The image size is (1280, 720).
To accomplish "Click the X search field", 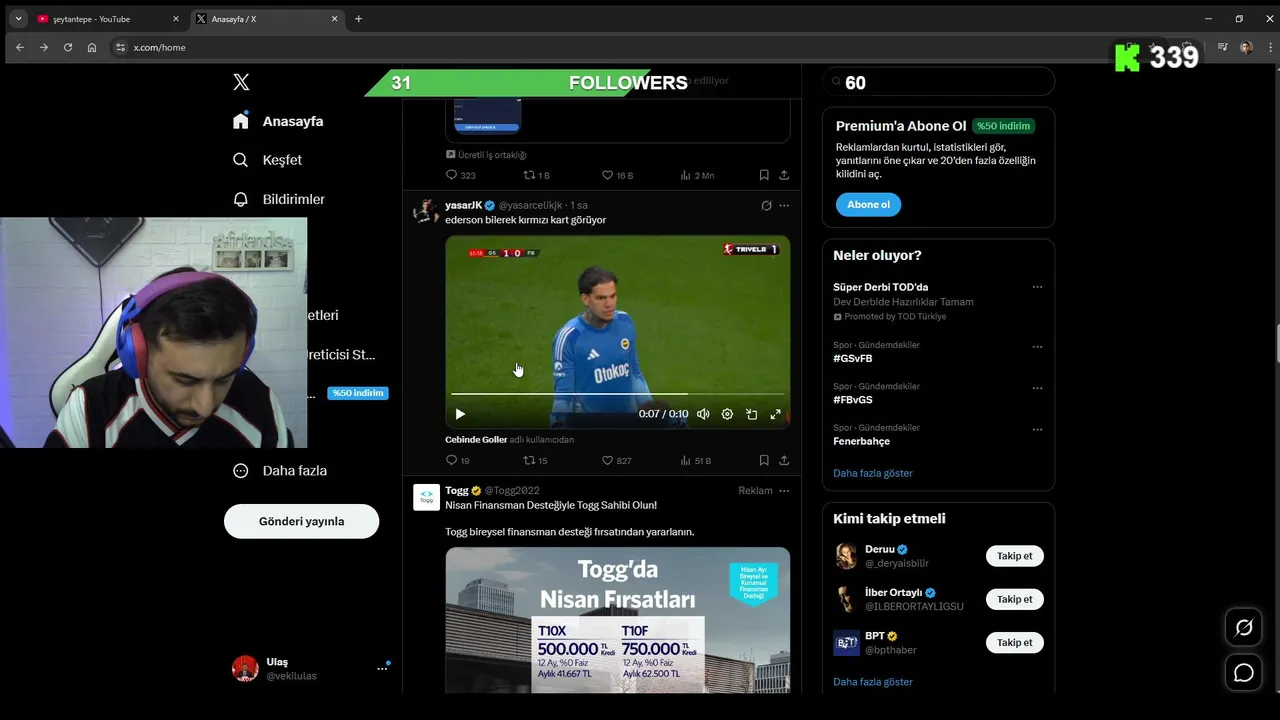I will click(x=938, y=82).
